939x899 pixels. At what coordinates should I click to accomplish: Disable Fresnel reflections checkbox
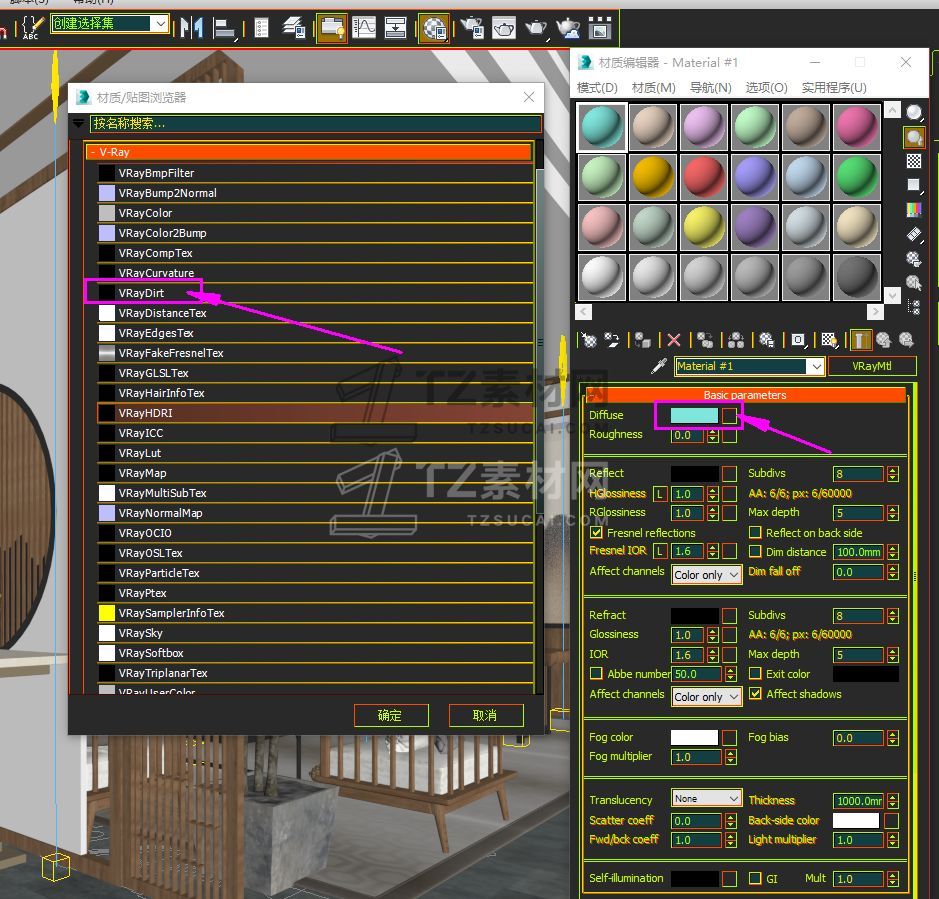(x=597, y=533)
